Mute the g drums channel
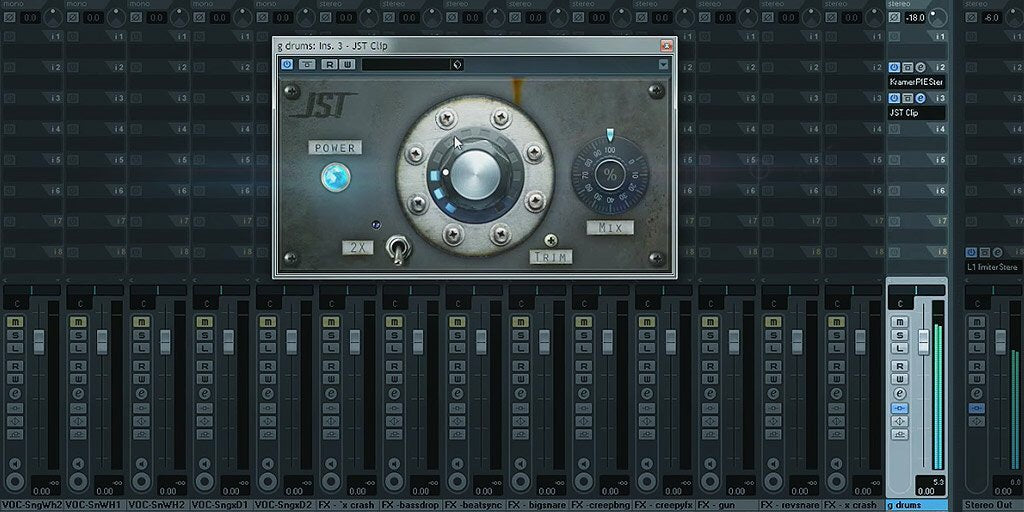The height and width of the screenshot is (512, 1024). (900, 321)
